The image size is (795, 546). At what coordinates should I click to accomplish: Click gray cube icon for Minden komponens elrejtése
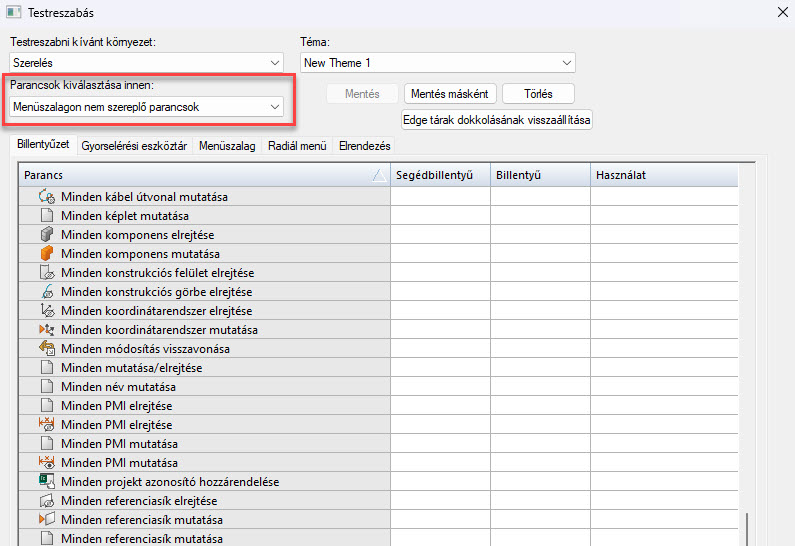click(x=46, y=235)
